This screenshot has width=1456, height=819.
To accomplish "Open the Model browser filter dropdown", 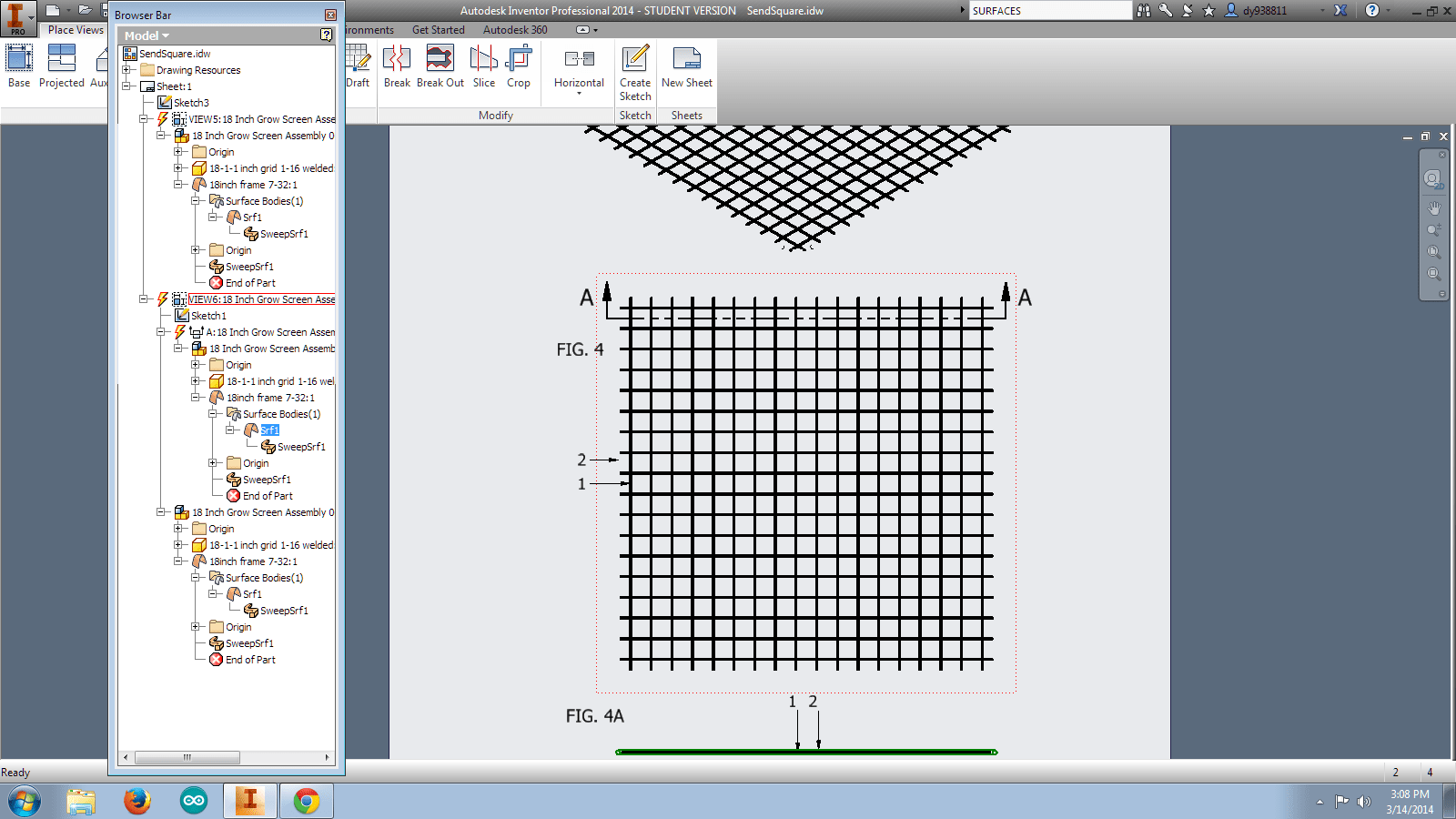I will (167, 35).
